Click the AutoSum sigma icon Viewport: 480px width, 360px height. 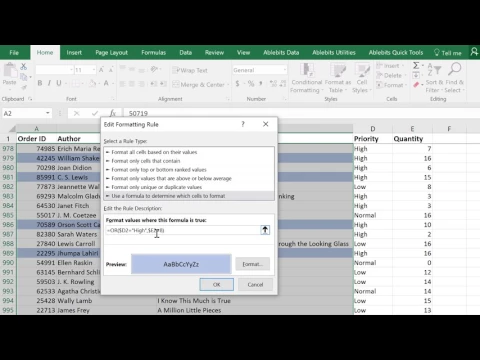coord(416,65)
